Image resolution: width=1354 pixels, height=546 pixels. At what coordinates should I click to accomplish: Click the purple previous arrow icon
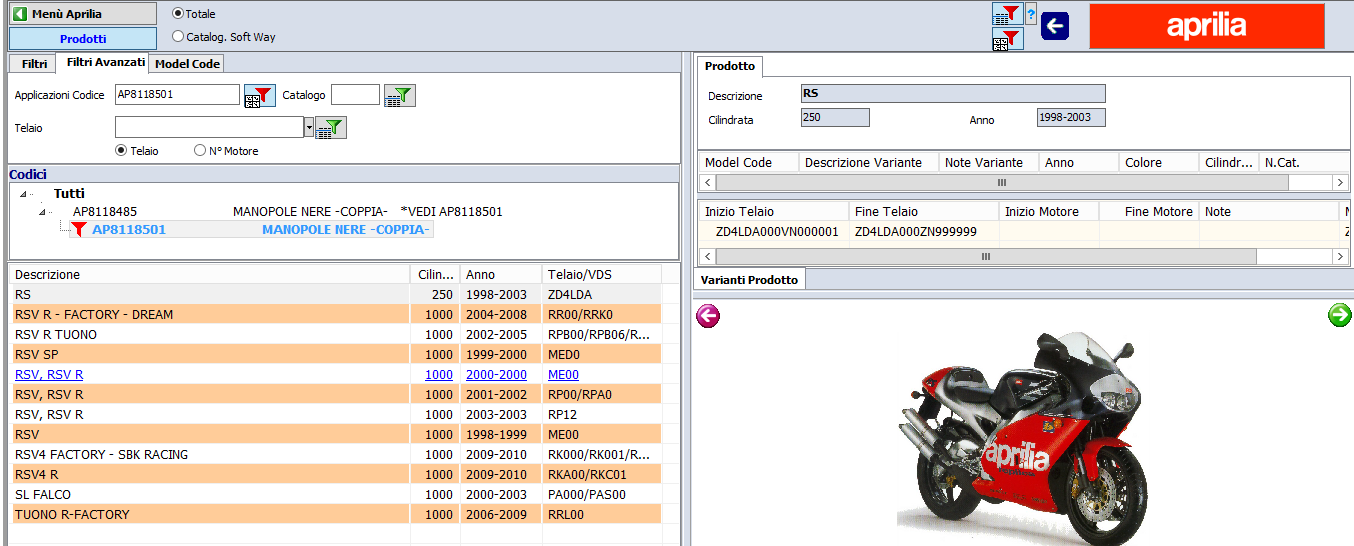(x=708, y=316)
